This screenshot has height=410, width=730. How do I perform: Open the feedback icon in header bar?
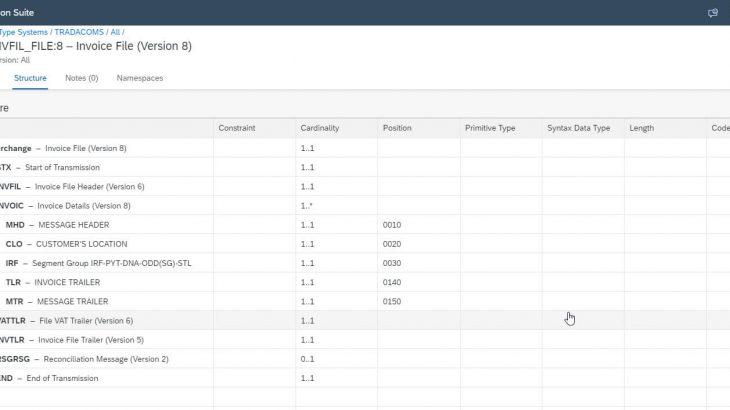[712, 13]
